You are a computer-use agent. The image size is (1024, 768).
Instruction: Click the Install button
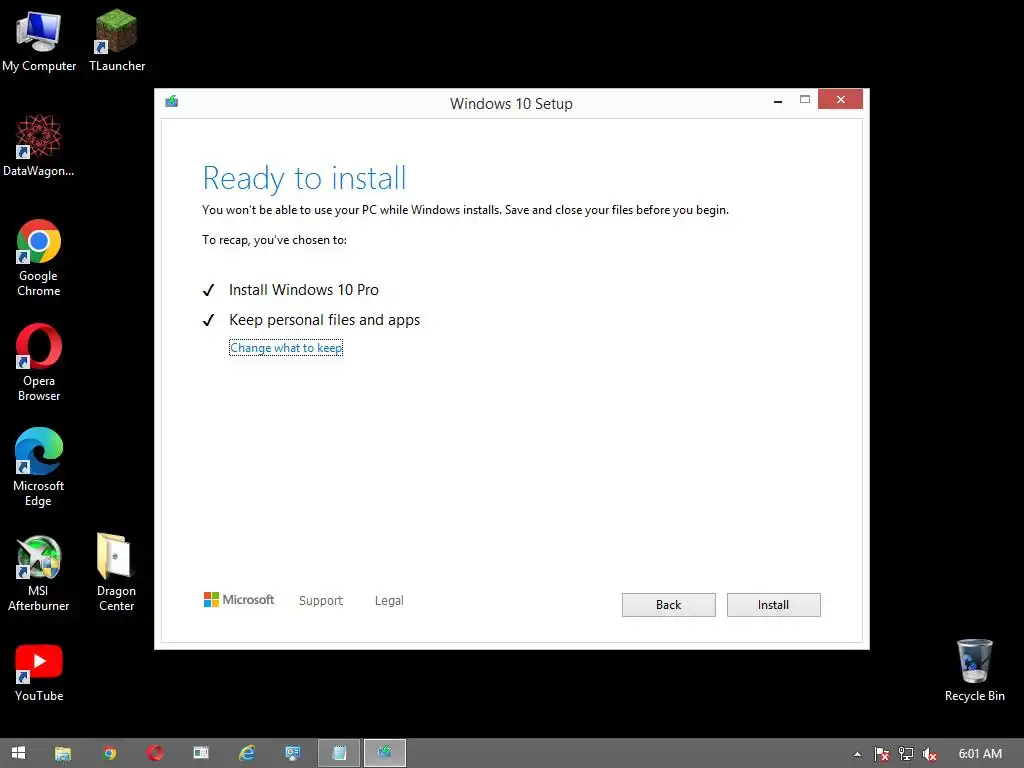[x=773, y=605]
